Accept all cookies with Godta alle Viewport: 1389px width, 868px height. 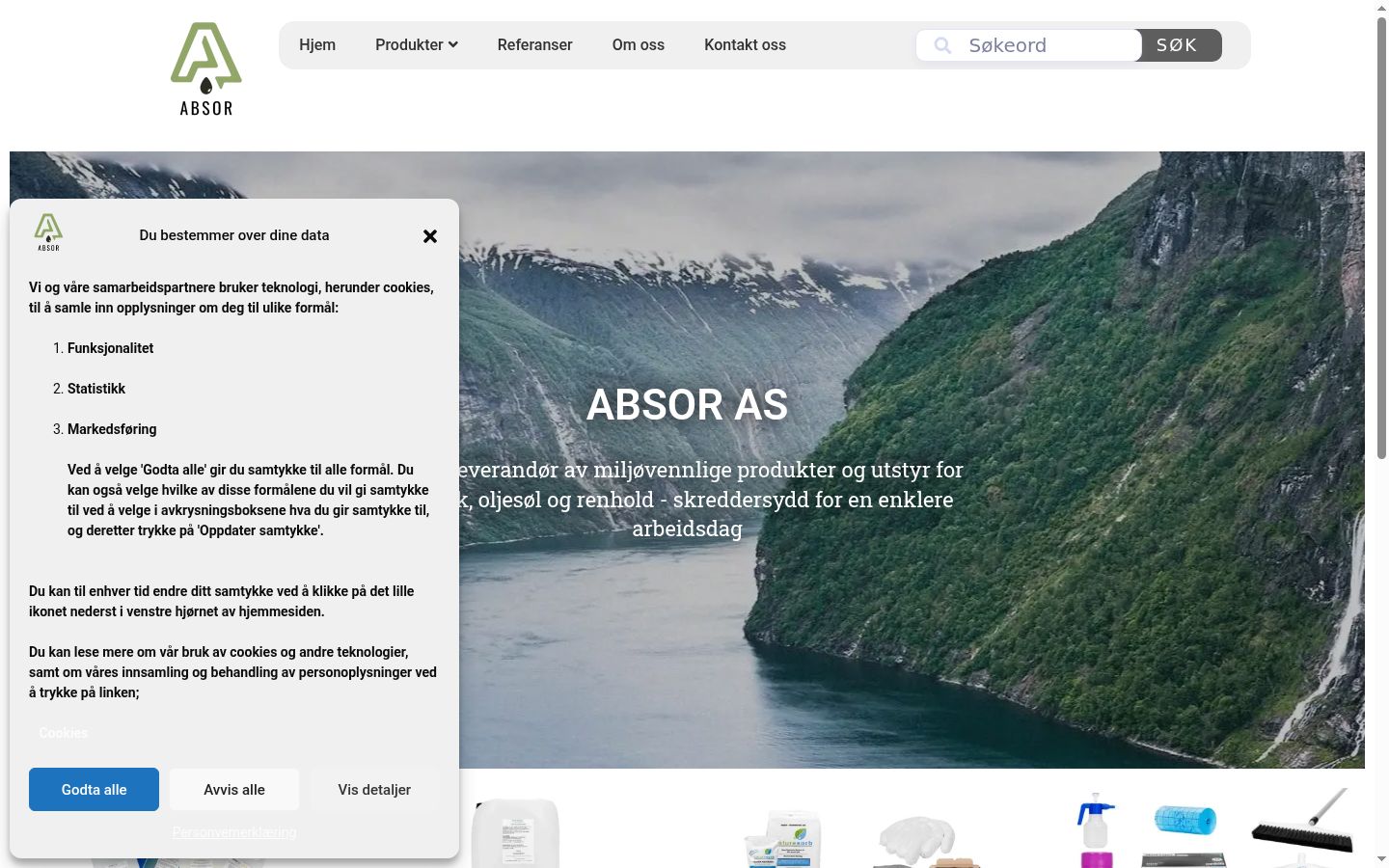pos(95,790)
